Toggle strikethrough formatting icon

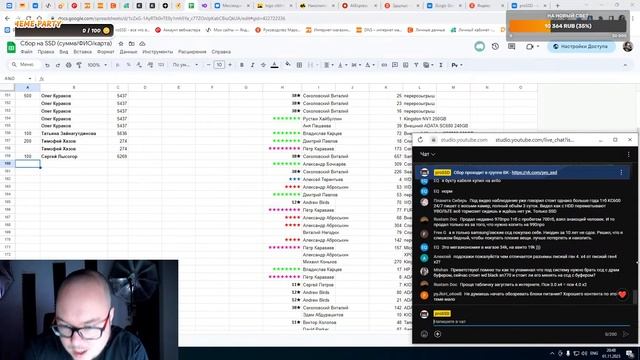pyautogui.click(x=263, y=65)
